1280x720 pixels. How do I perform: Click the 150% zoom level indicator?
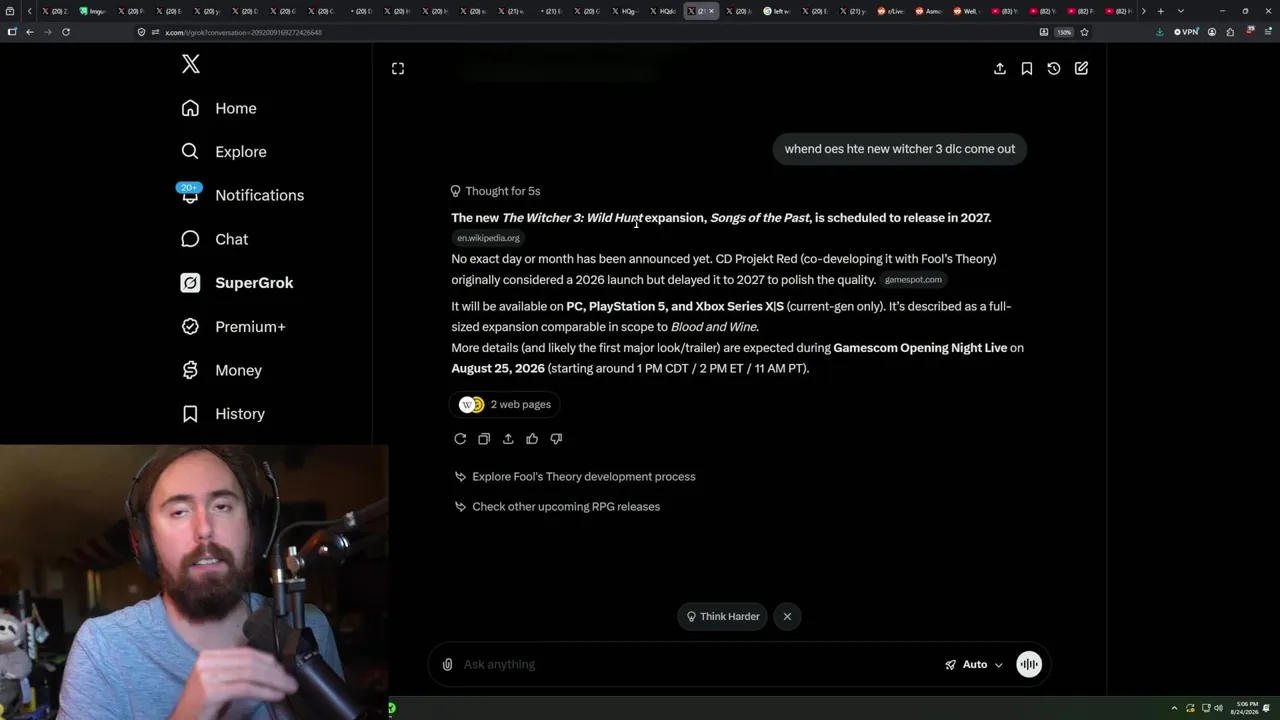pos(1065,32)
